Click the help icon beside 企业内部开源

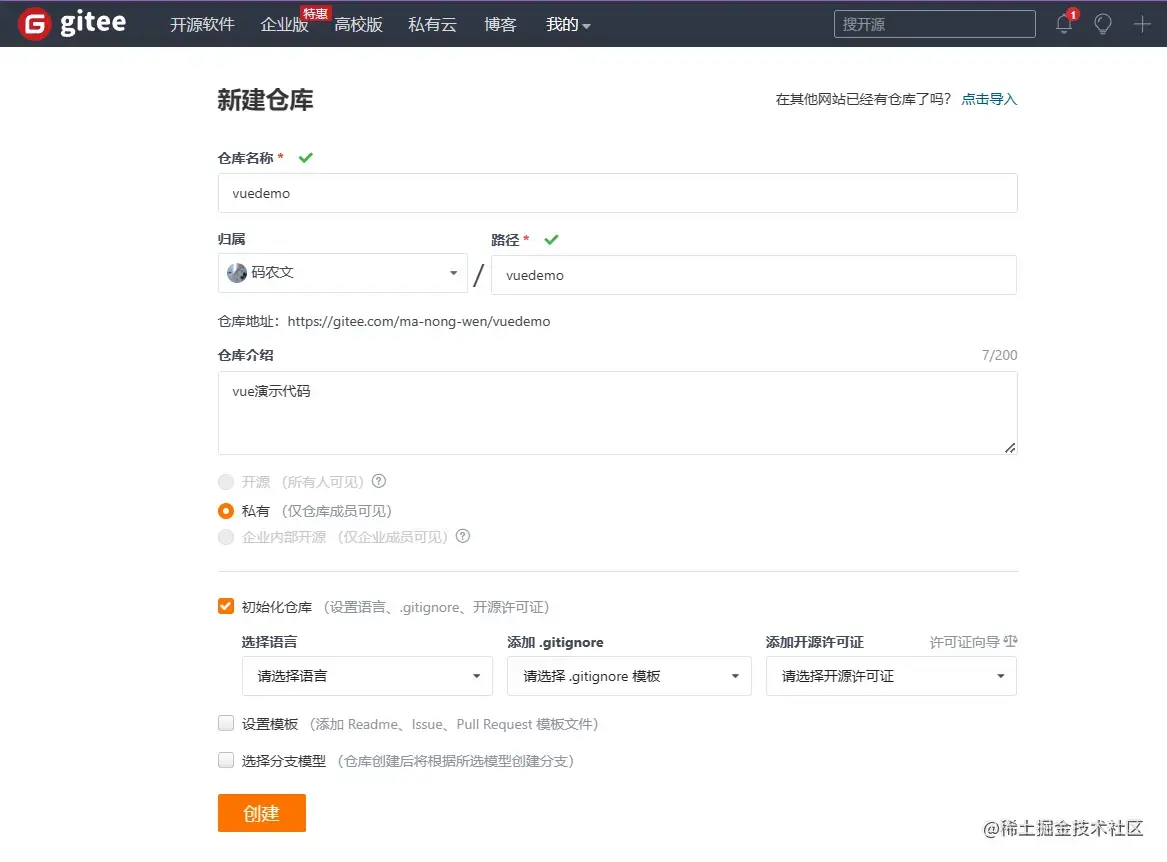click(462, 537)
